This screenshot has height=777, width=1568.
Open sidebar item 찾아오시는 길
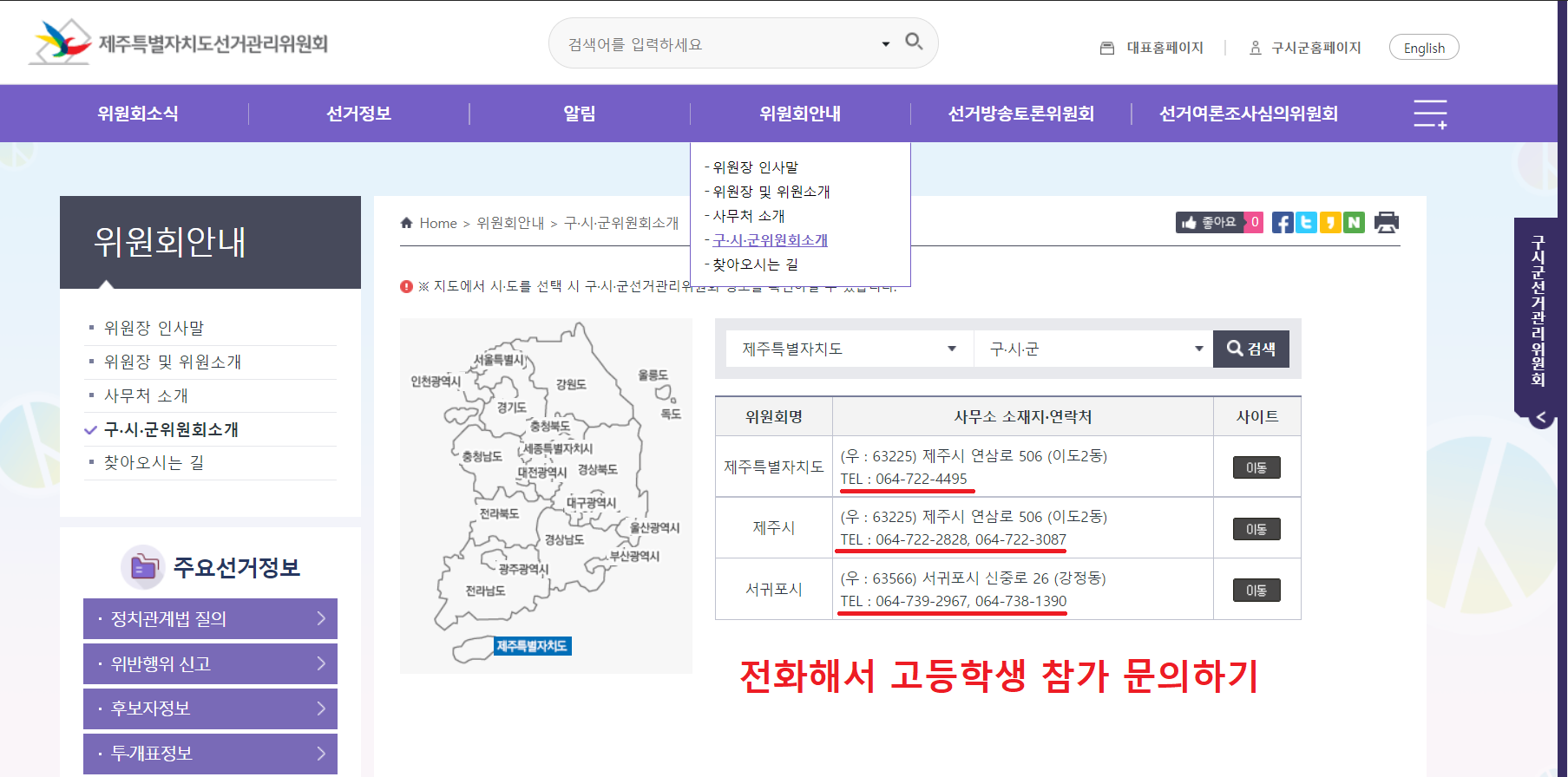point(154,463)
